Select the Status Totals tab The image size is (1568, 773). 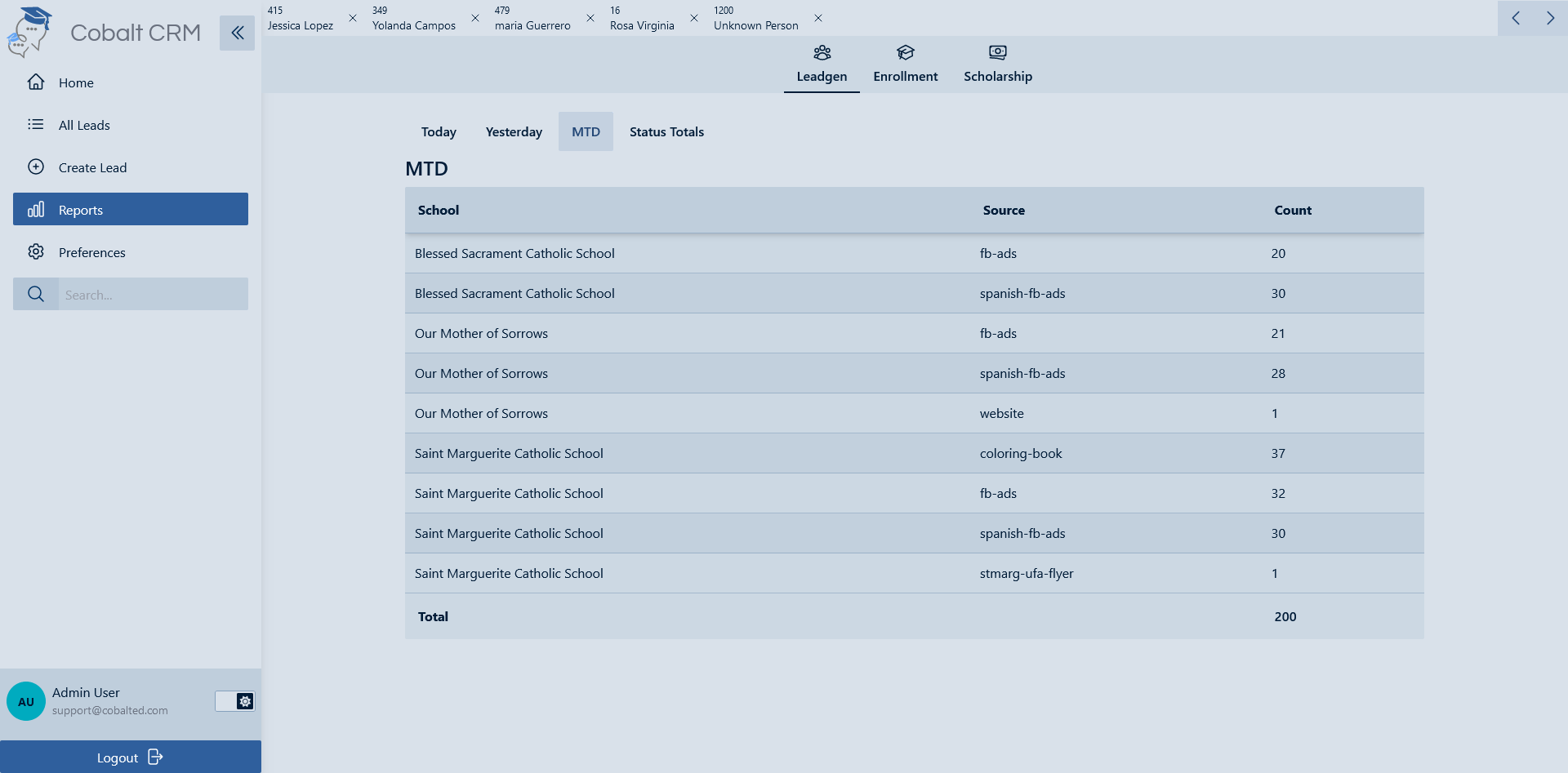[x=666, y=132]
